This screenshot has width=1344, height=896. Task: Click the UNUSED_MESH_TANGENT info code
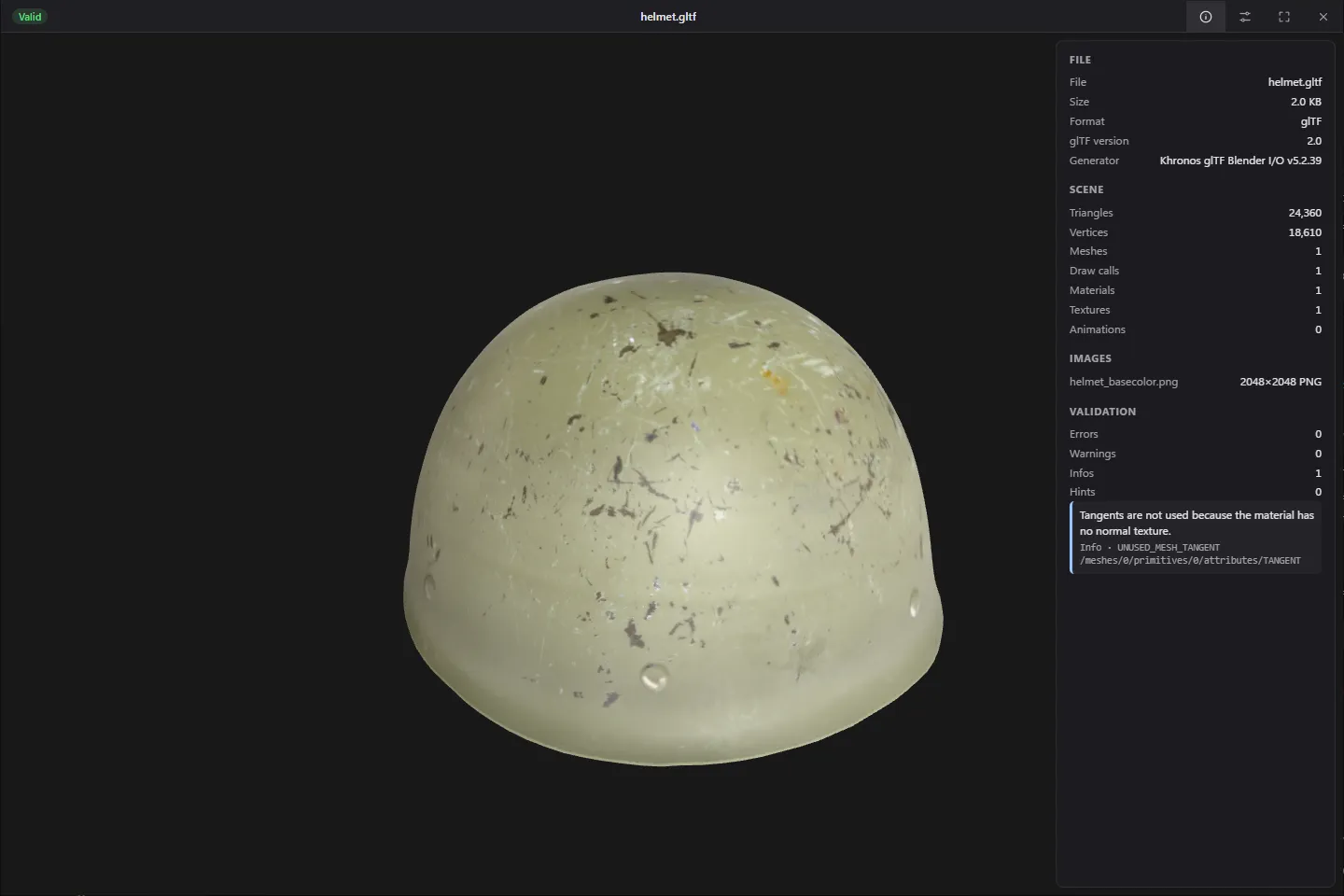coord(1169,548)
